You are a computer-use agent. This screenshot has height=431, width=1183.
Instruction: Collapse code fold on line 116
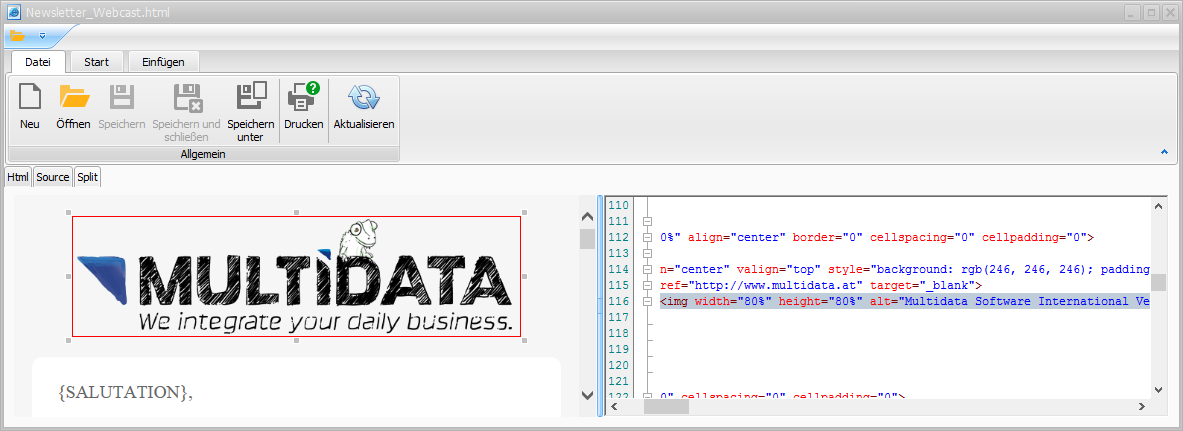(647, 301)
